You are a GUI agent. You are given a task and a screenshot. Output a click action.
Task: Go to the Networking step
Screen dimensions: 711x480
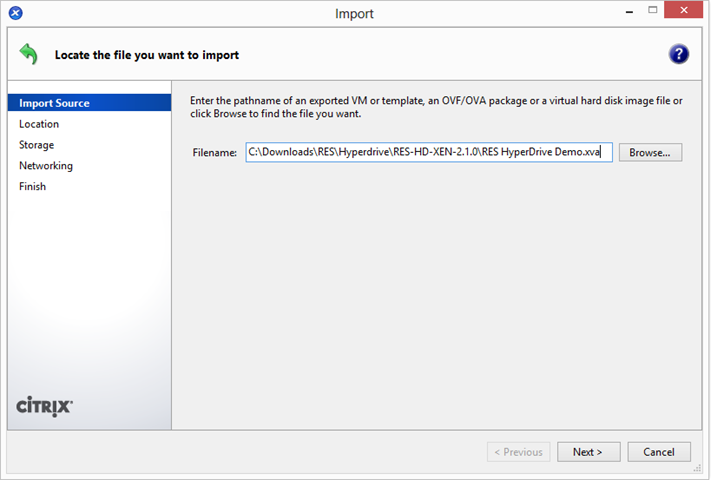click(46, 165)
